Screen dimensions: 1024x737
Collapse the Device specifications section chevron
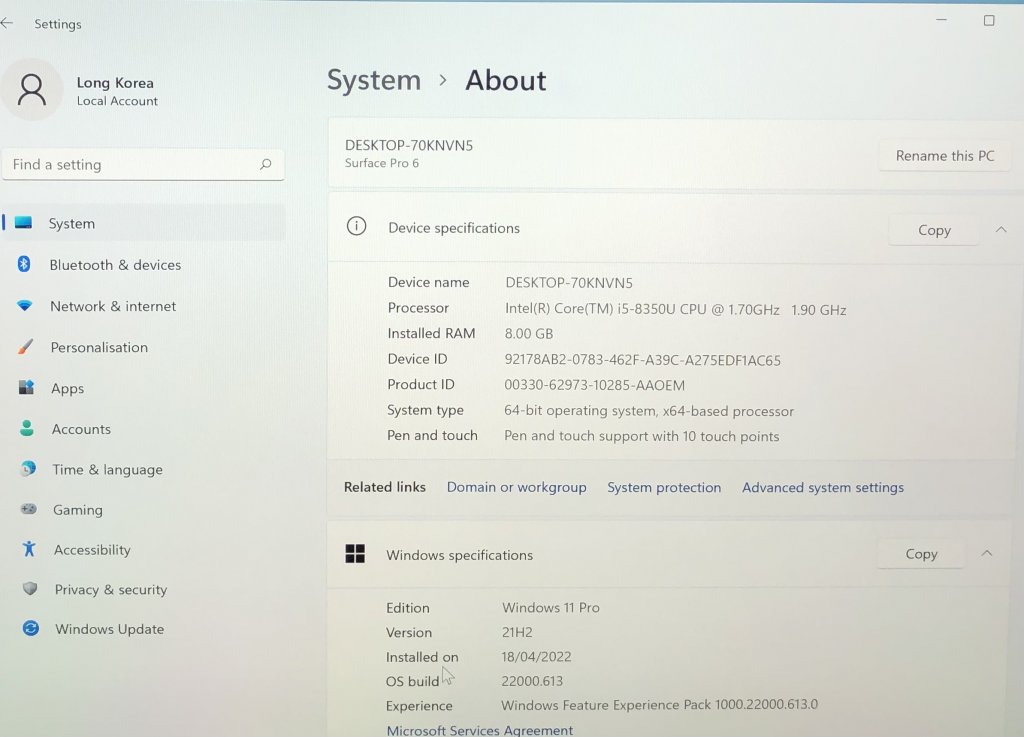click(x=1001, y=229)
